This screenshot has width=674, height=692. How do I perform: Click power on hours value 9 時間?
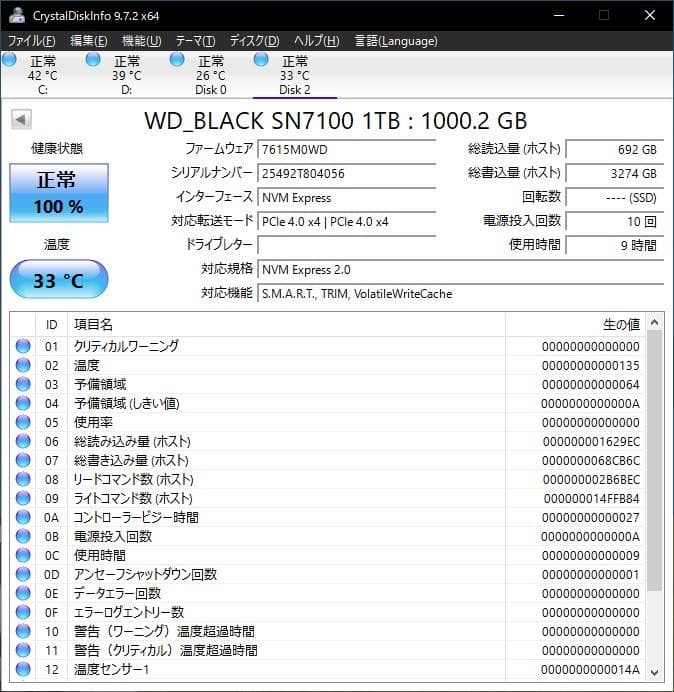(614, 245)
